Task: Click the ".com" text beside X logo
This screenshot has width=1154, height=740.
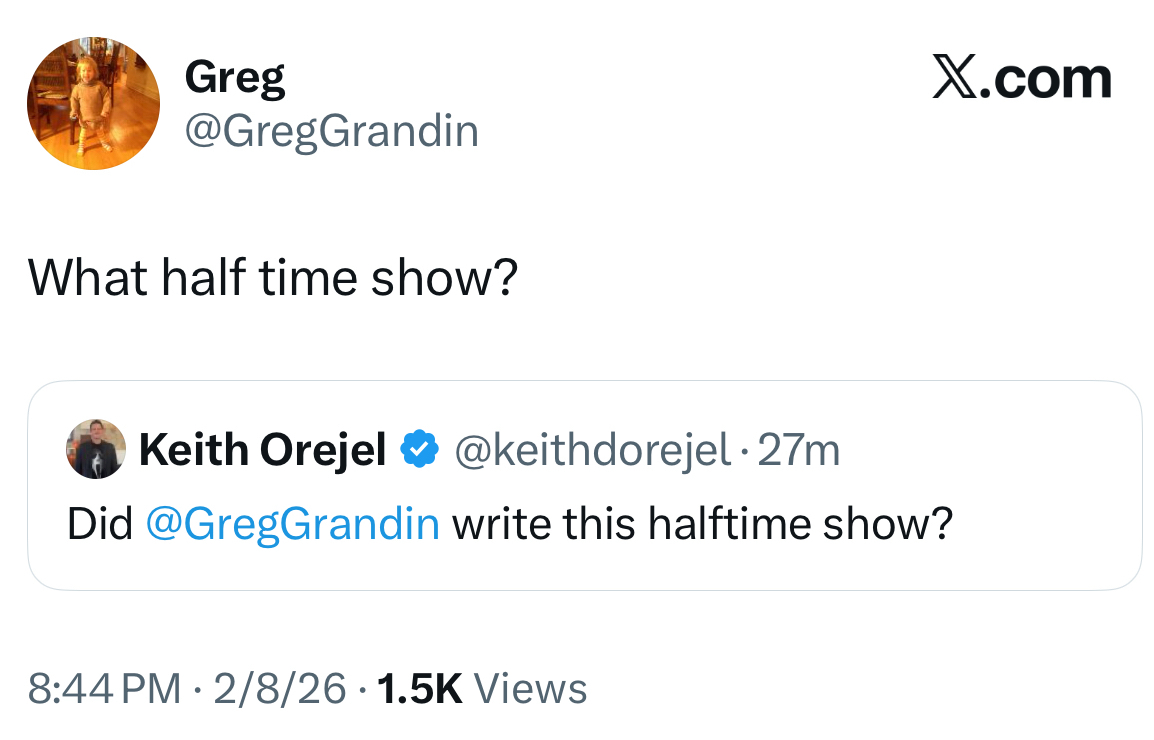Action: tap(1045, 80)
